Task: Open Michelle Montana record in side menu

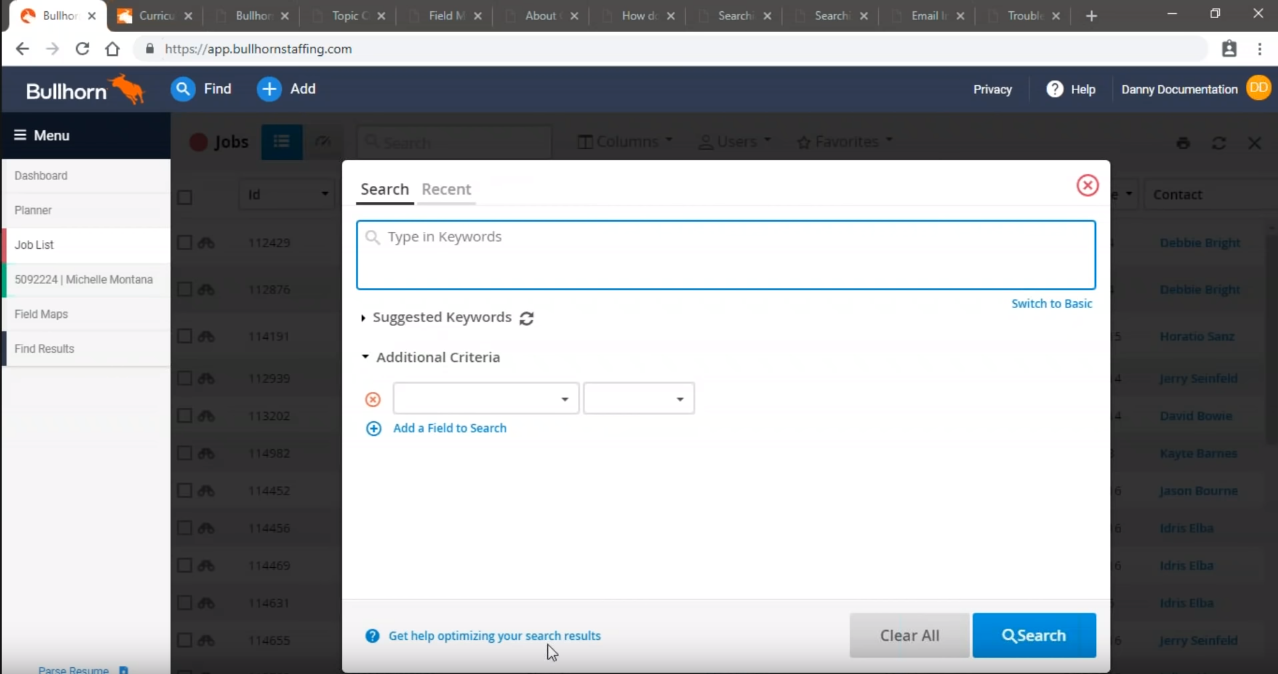Action: click(86, 280)
